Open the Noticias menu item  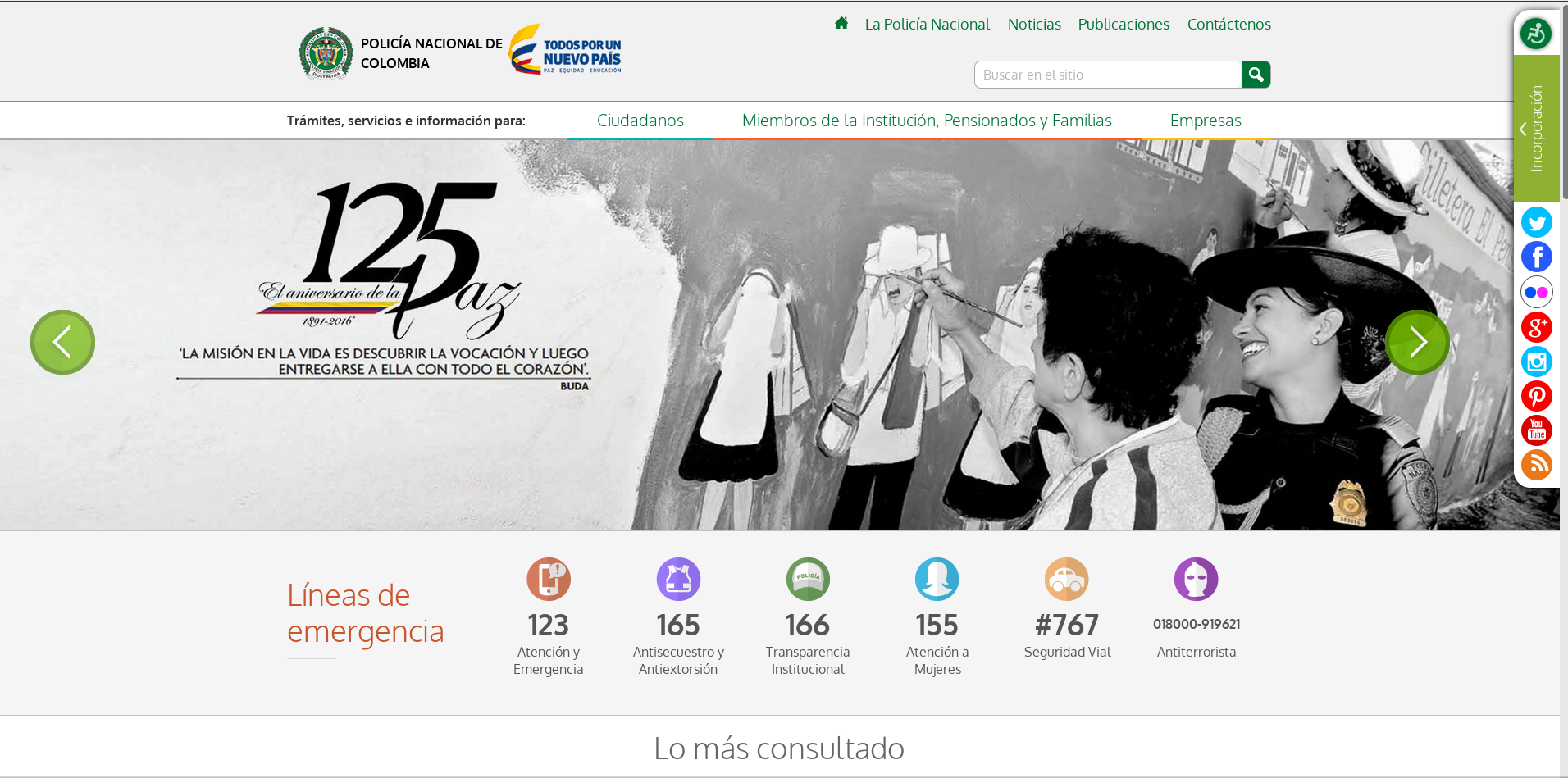click(x=1034, y=24)
